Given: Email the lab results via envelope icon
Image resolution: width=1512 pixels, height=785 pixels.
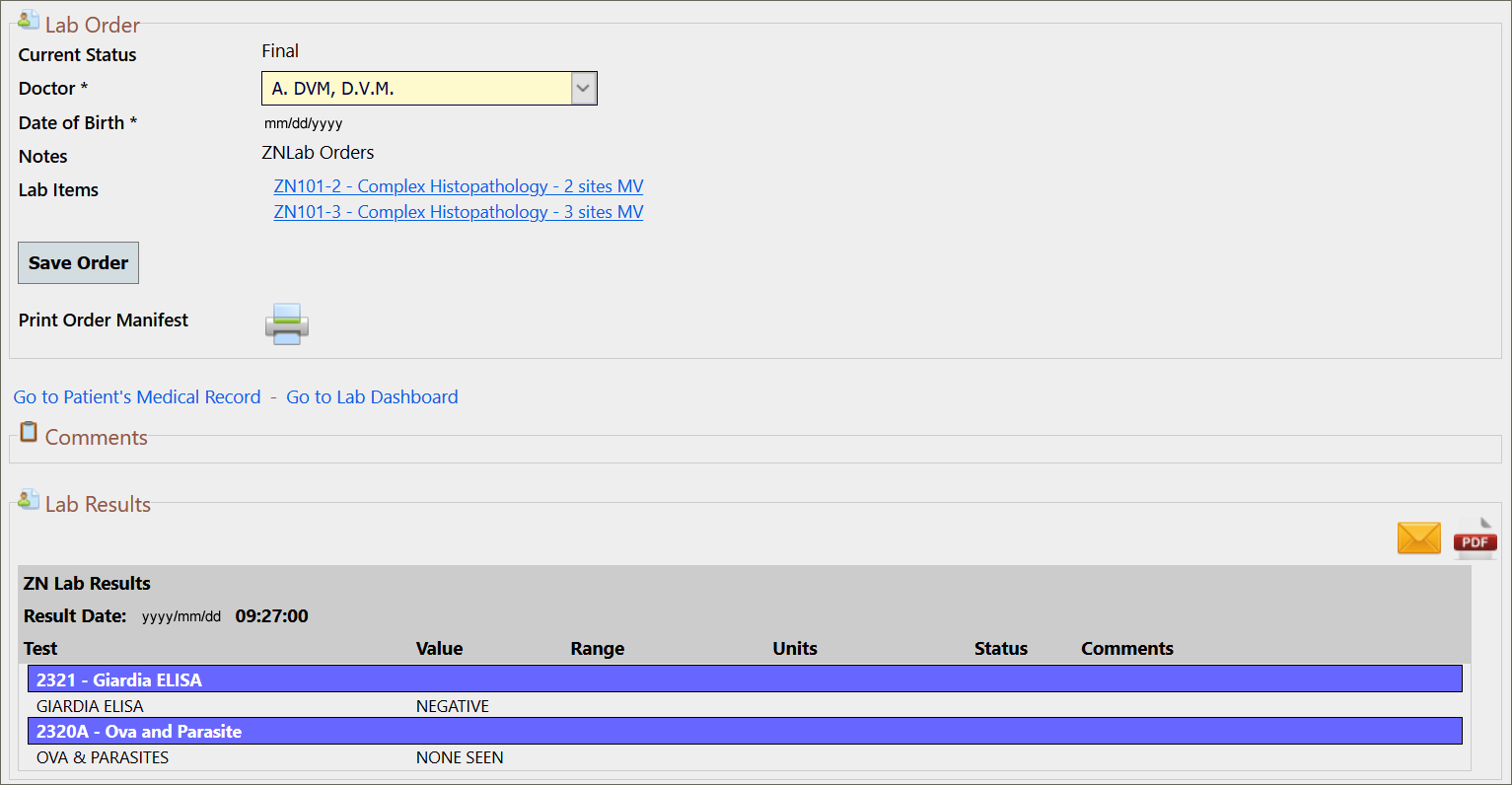Looking at the screenshot, I should [x=1418, y=537].
